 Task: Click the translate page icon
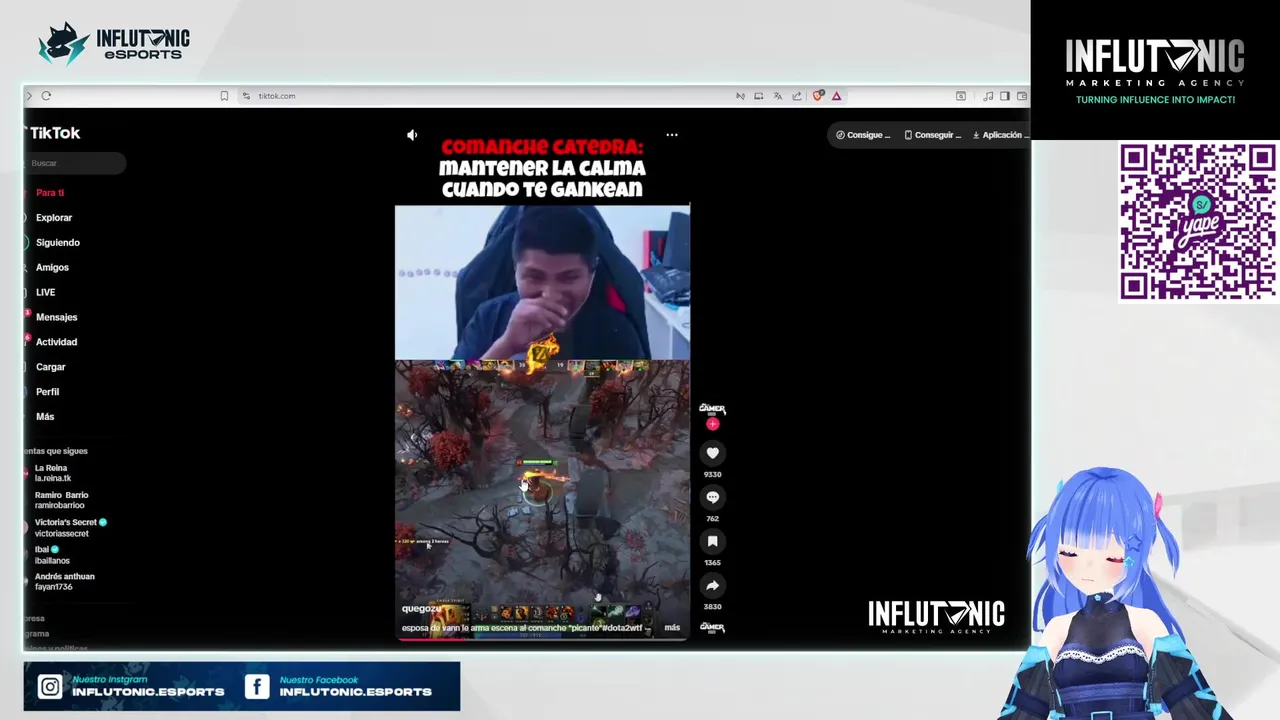777,96
